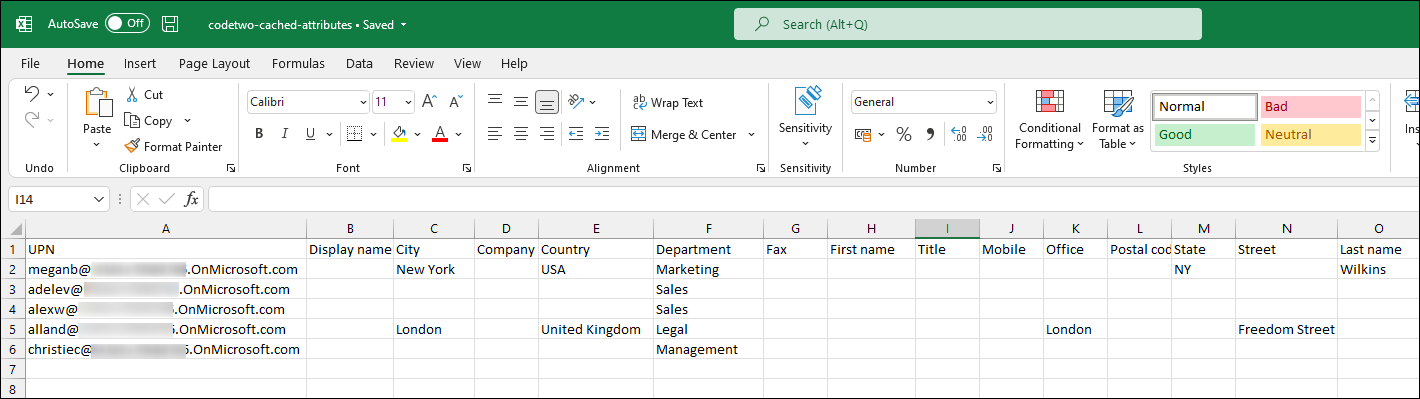Increase font size with large A icon
Viewport: 1420px width, 399px height.
[x=430, y=102]
